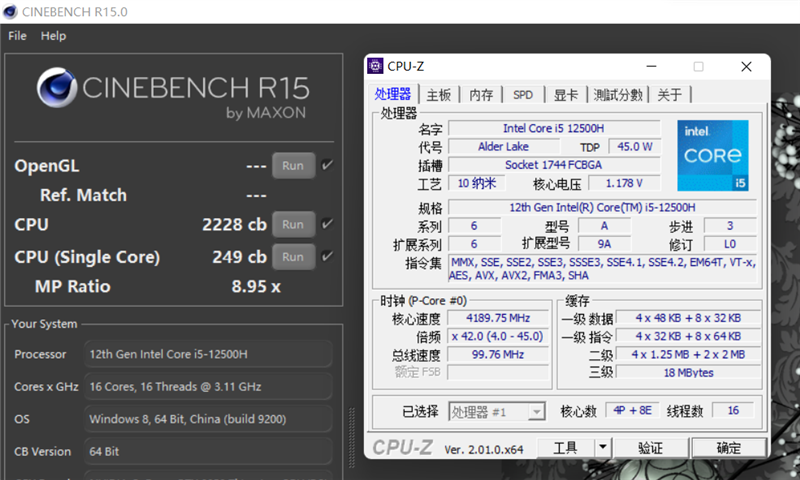Switch to the 内存 tab in CPU-Z
Image resolution: width=800 pixels, height=480 pixels.
point(481,95)
